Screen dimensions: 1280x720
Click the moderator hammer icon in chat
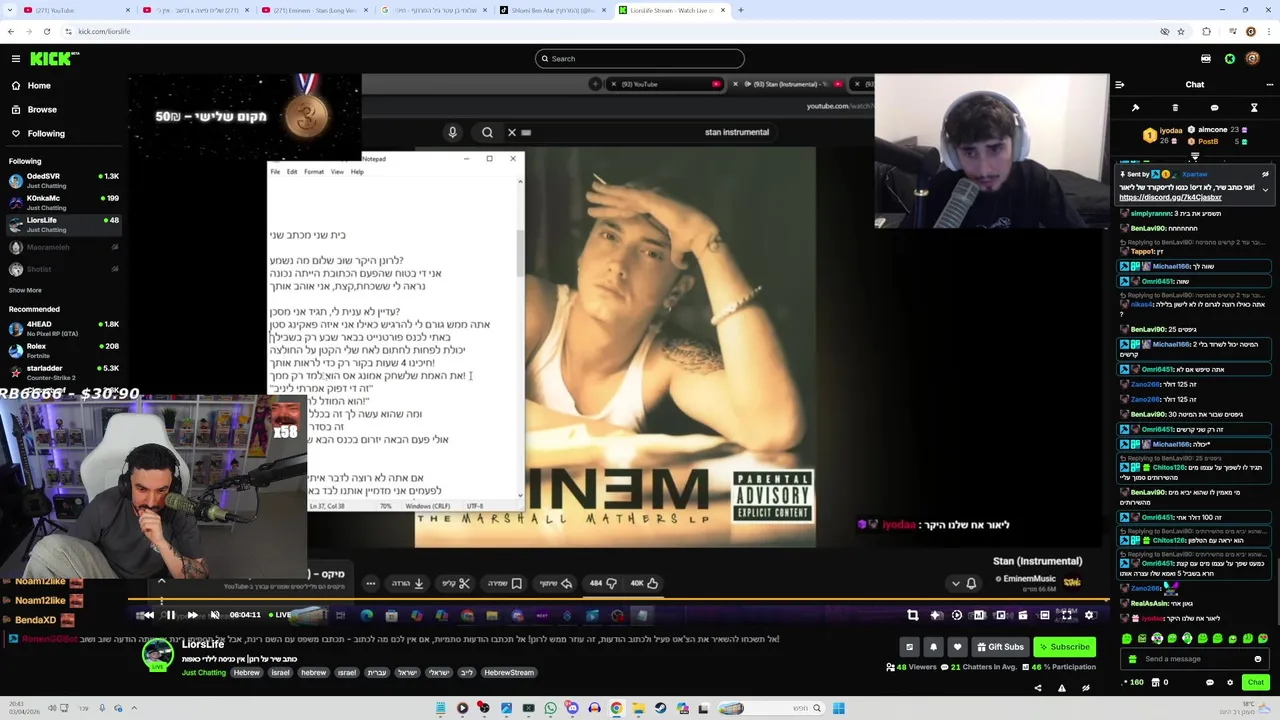tap(1135, 108)
